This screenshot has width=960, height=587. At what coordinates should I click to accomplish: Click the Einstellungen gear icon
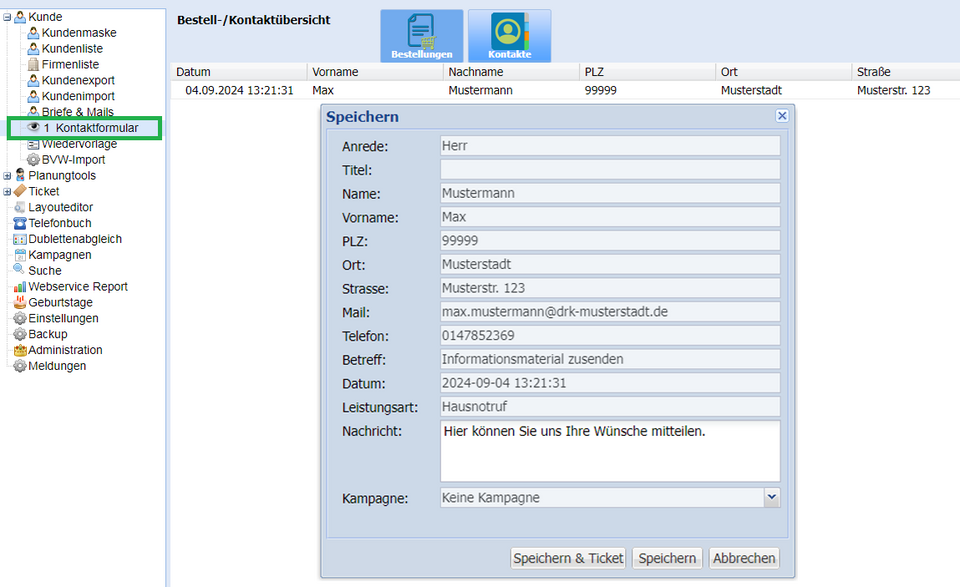[20, 318]
